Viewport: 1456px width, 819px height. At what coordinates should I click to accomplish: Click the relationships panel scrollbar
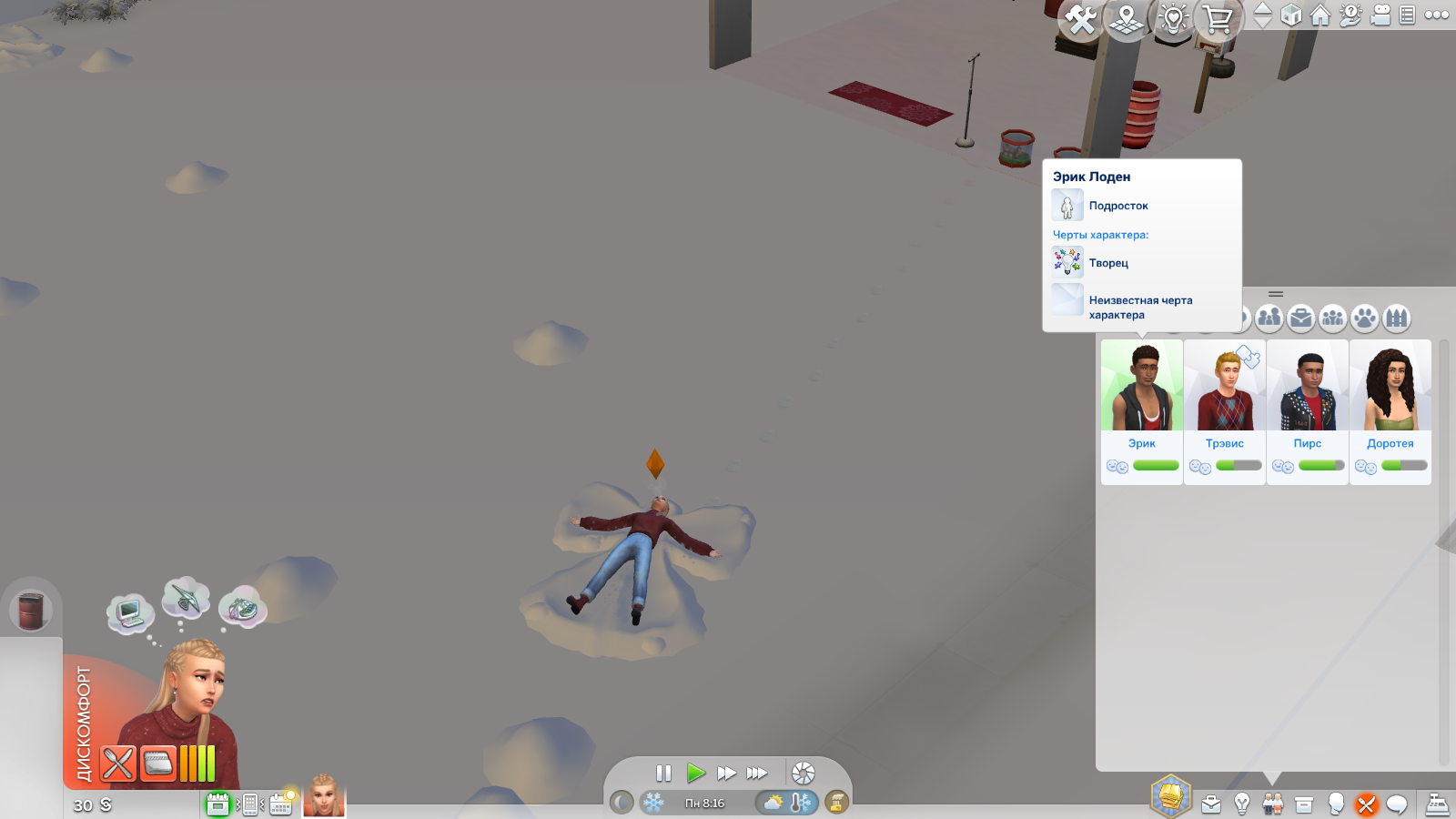(1443, 552)
